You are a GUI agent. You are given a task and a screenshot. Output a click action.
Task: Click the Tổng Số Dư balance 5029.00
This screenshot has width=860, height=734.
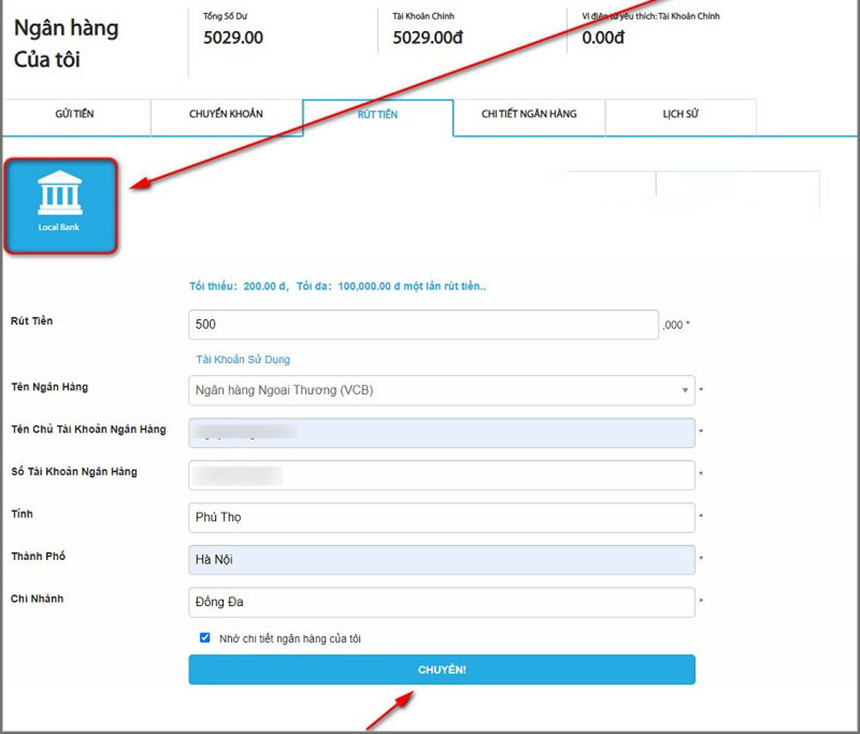tap(233, 38)
